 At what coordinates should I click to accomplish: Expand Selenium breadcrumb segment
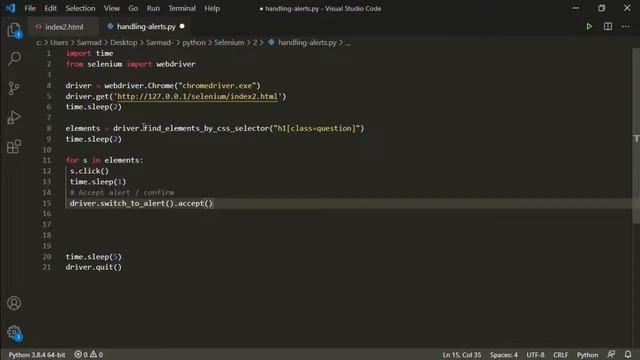229,42
